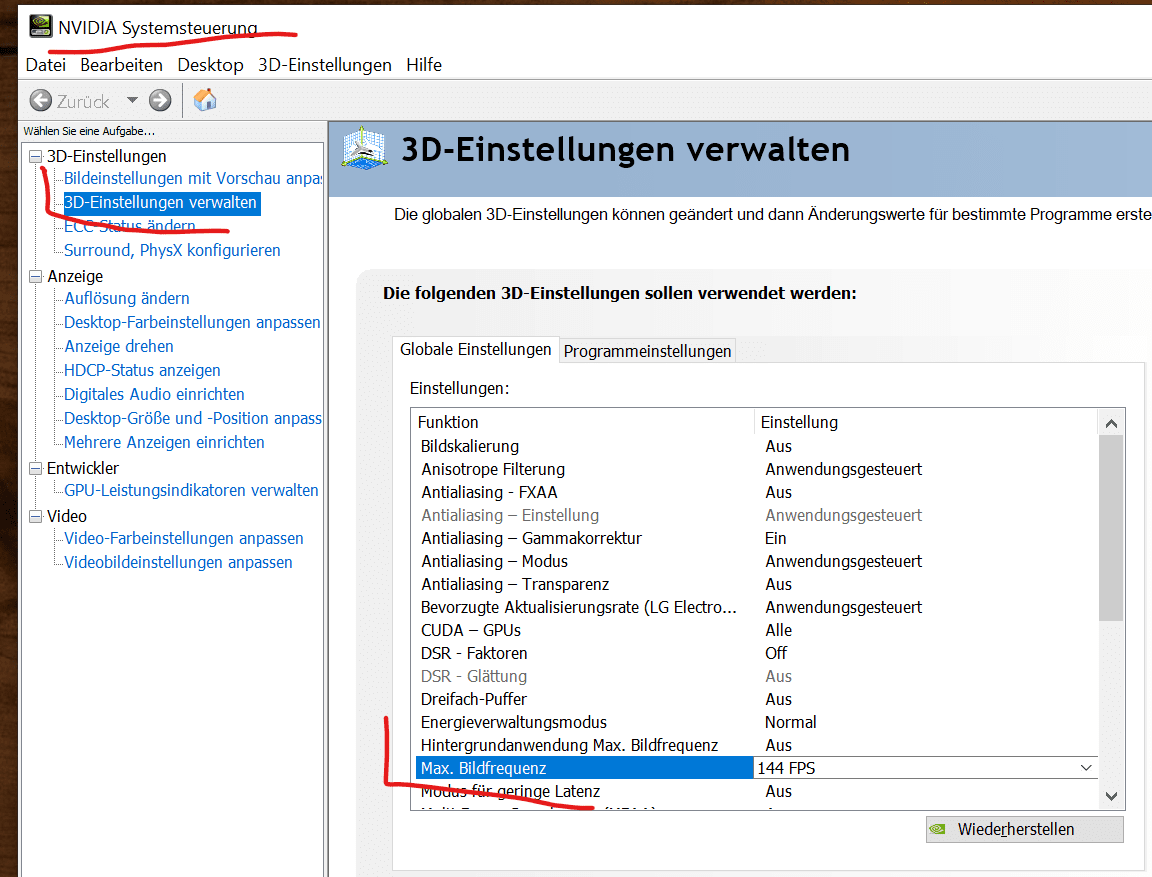Image resolution: width=1152 pixels, height=877 pixels.
Task: Select the Antialiasing – Transparenz row
Action: [757, 585]
